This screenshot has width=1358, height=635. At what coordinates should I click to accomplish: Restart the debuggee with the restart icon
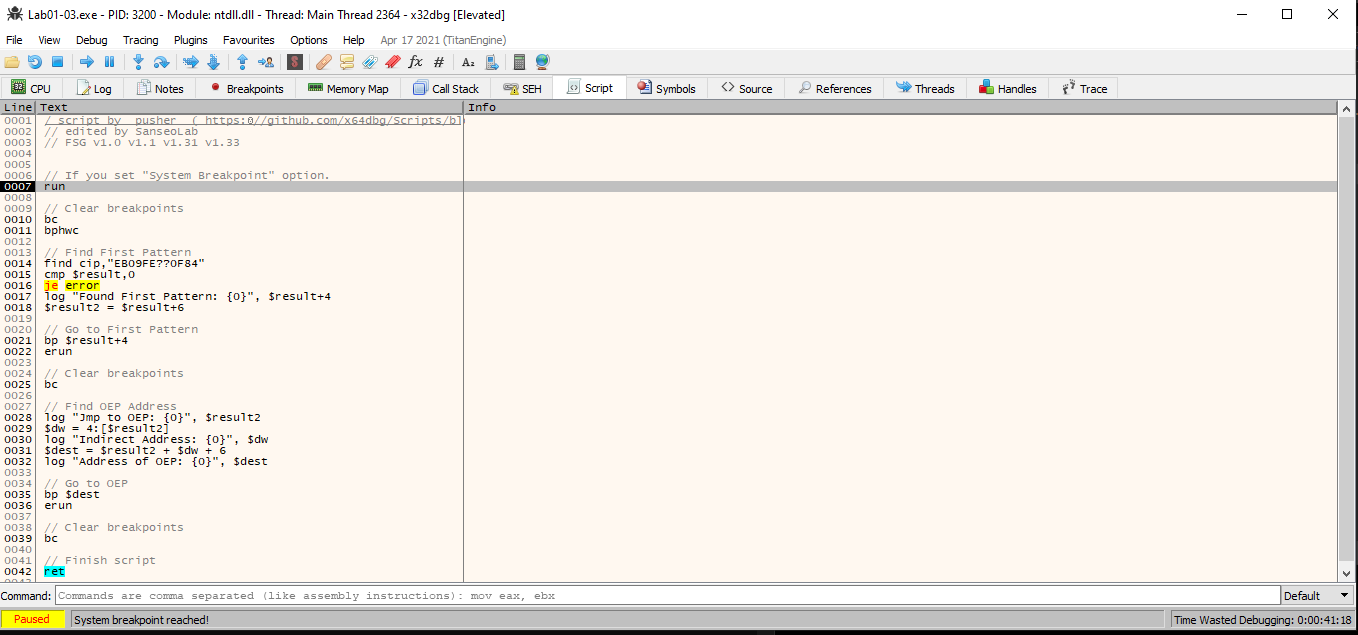(x=35, y=62)
